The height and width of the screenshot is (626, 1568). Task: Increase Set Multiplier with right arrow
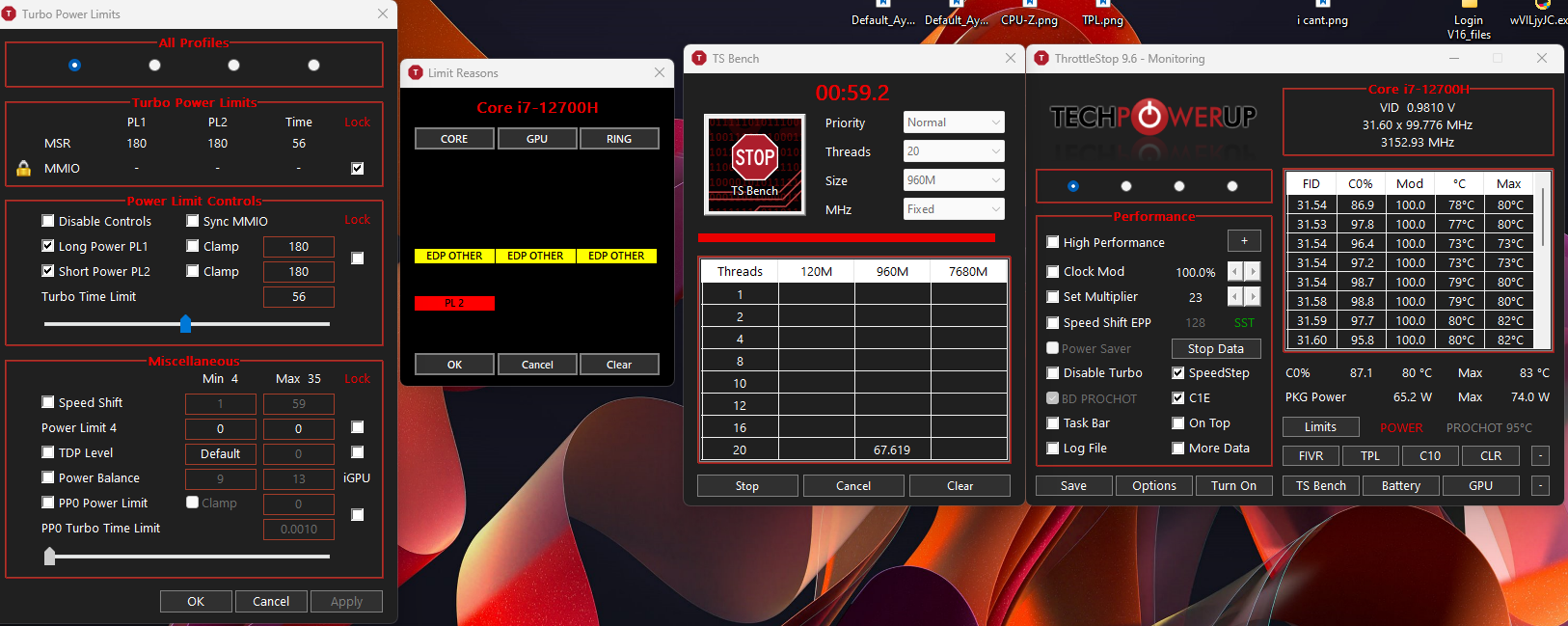1253,297
